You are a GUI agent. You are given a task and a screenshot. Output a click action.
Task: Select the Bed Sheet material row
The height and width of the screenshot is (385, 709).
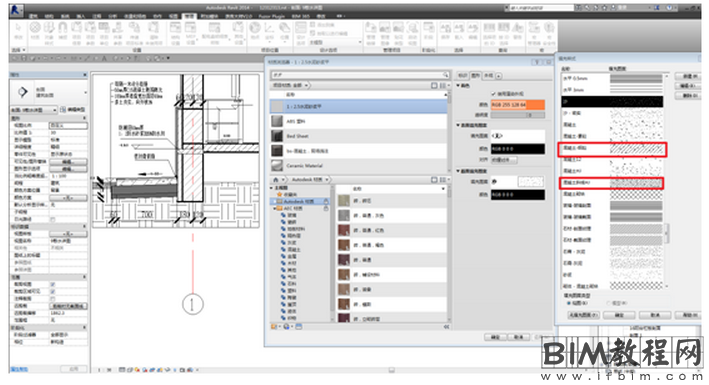(358, 136)
